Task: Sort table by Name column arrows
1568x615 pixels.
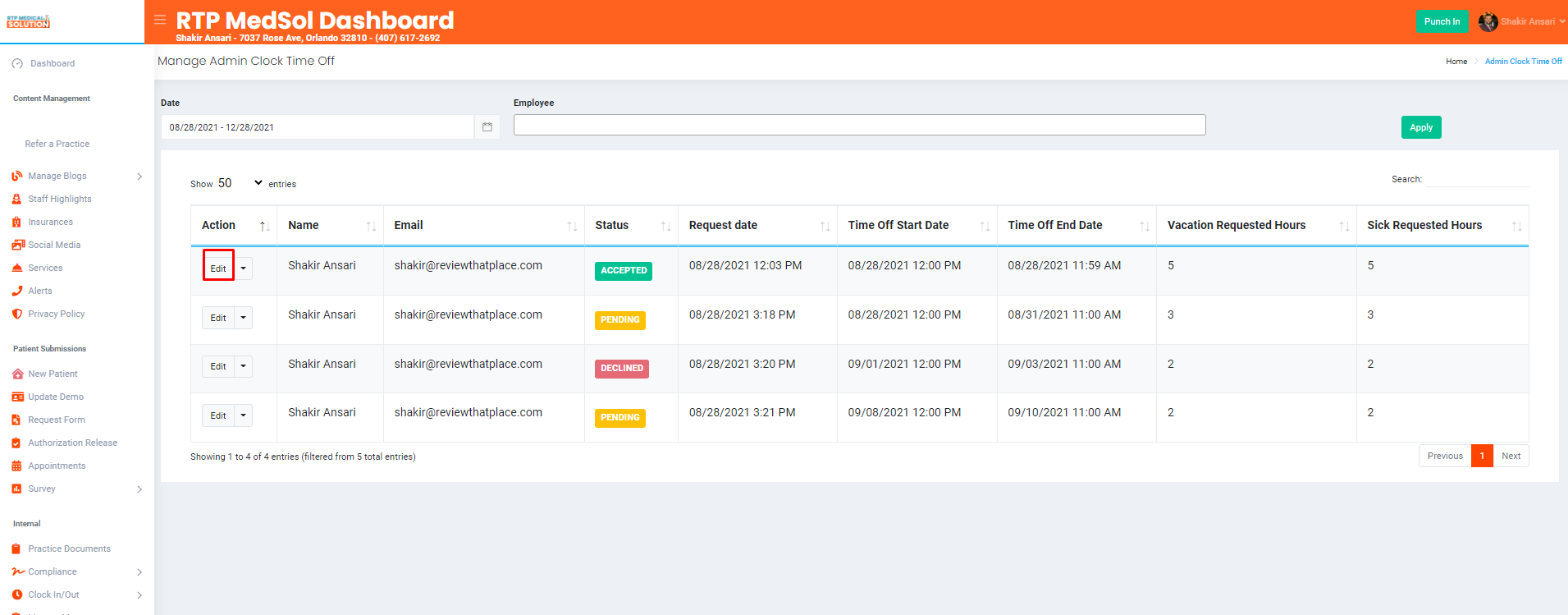Action: click(371, 226)
